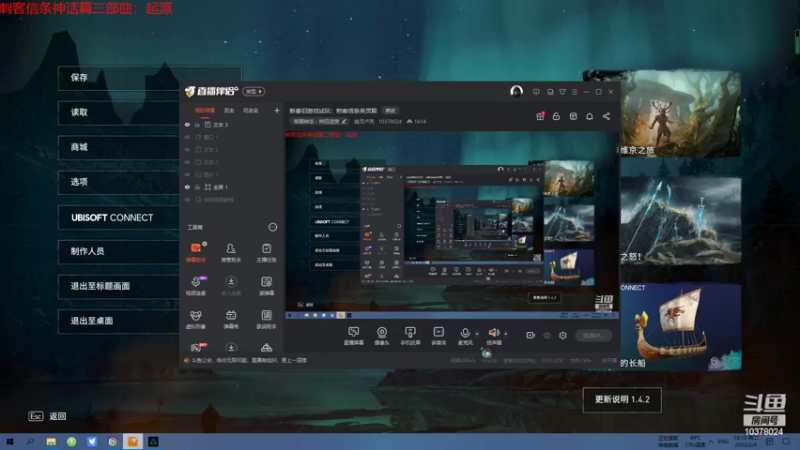Click the greyed-out 多人连麦 tool
This screenshot has height=450, width=800.
(231, 286)
